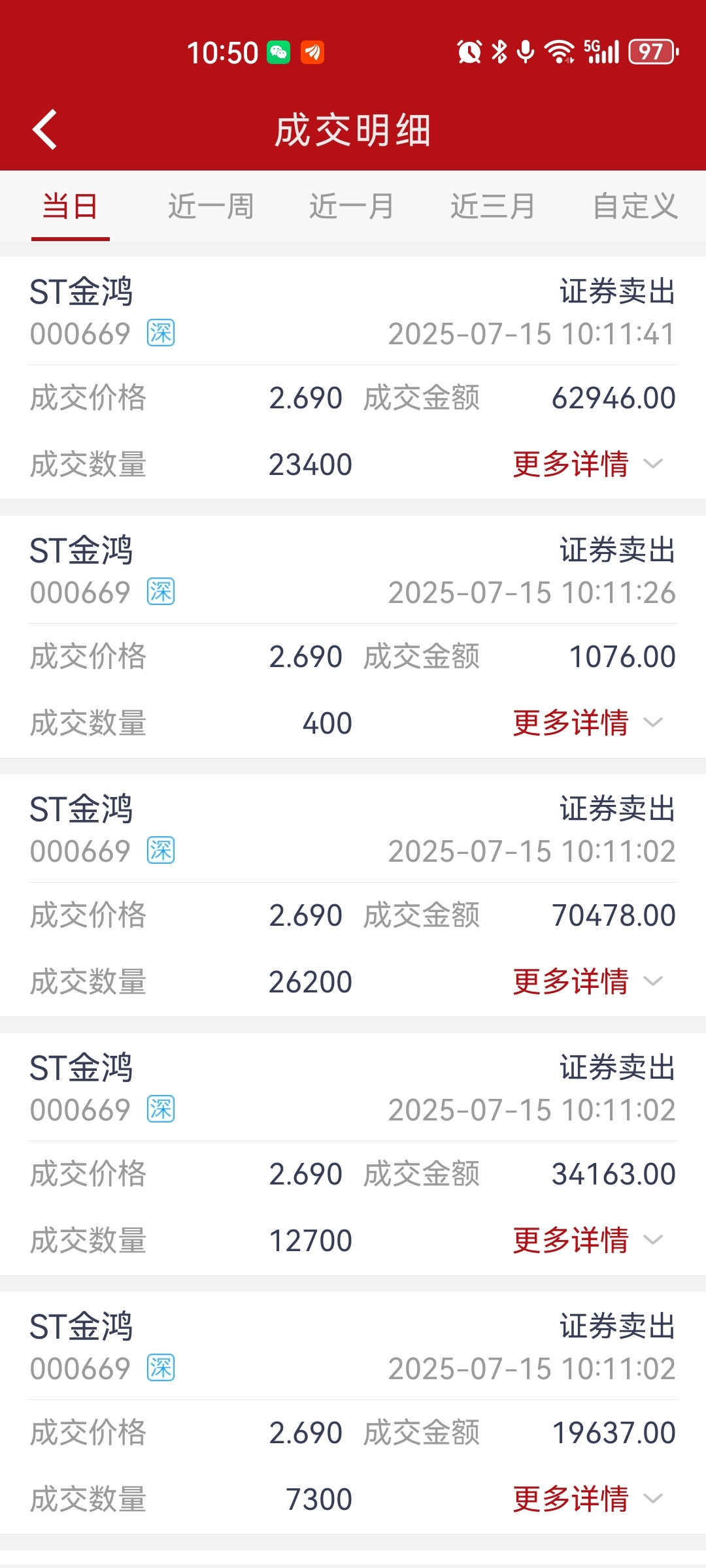
Task: Tap the Wi-Fi status icon
Action: (x=560, y=52)
